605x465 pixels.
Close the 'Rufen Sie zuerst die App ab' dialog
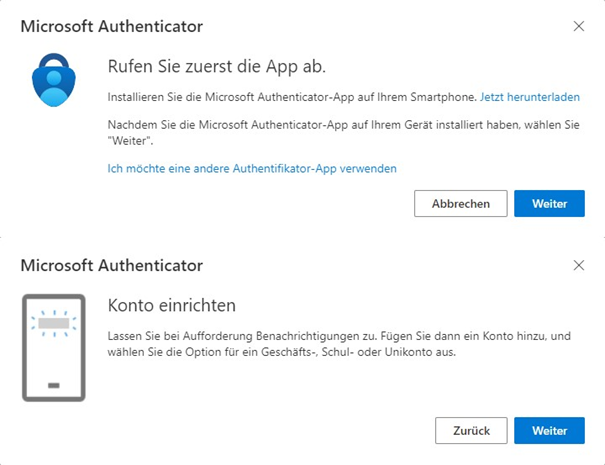click(x=578, y=26)
